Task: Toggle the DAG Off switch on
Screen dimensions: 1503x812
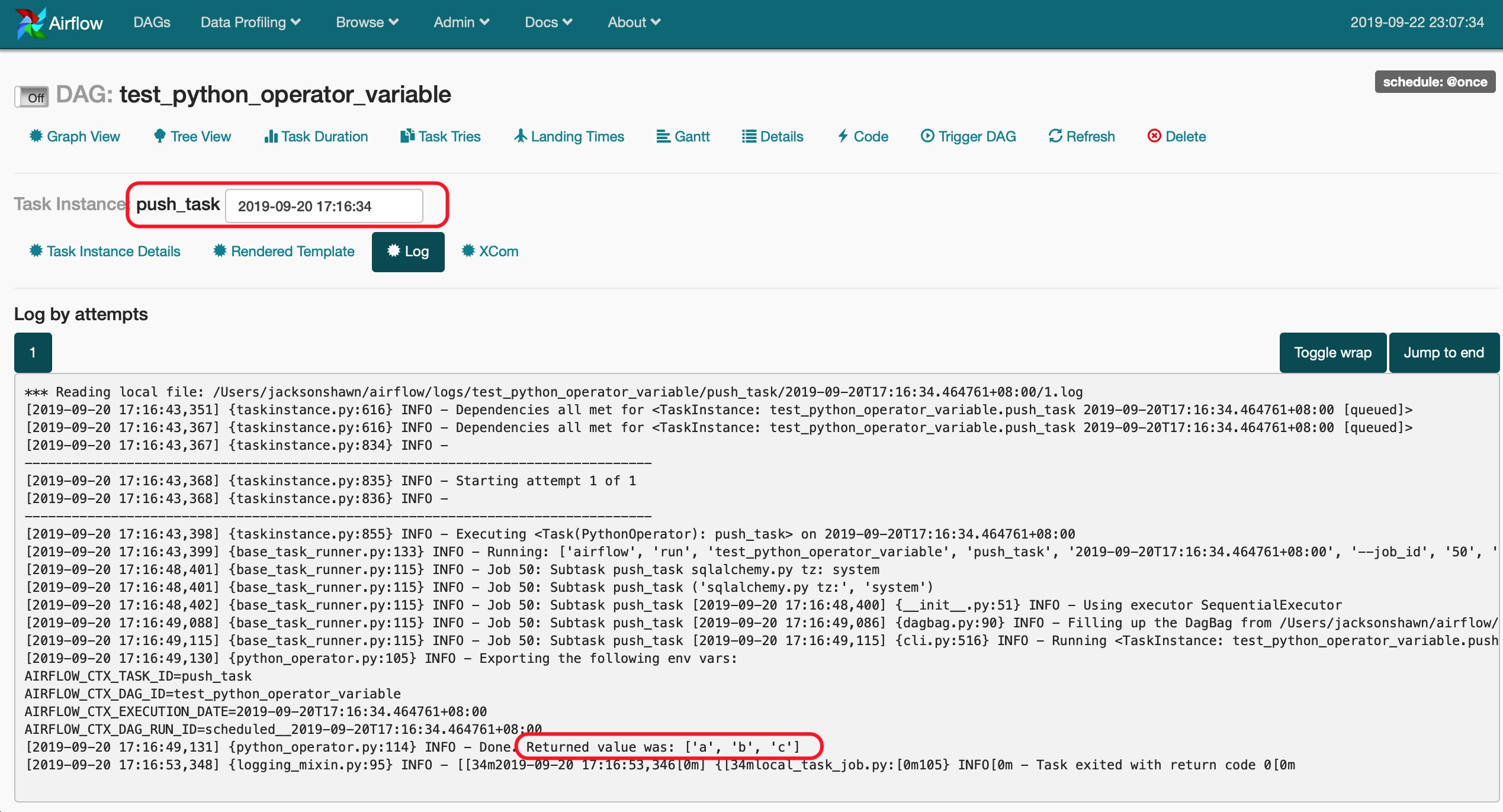Action: 31,97
